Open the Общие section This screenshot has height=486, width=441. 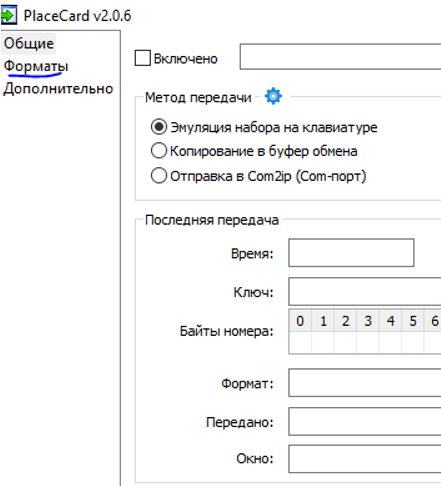(x=29, y=43)
